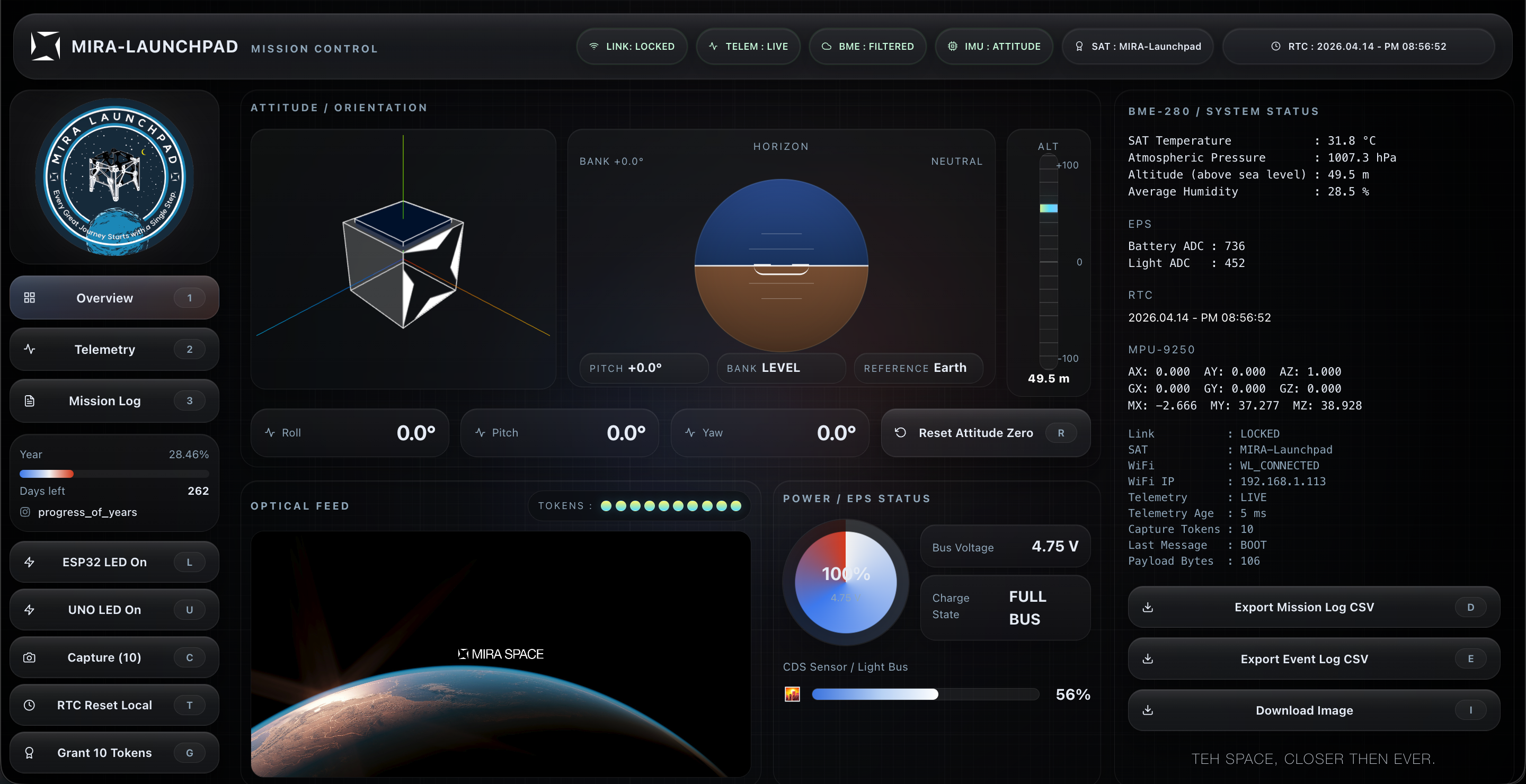Click the 56% light bus percentage

pyautogui.click(x=1073, y=694)
